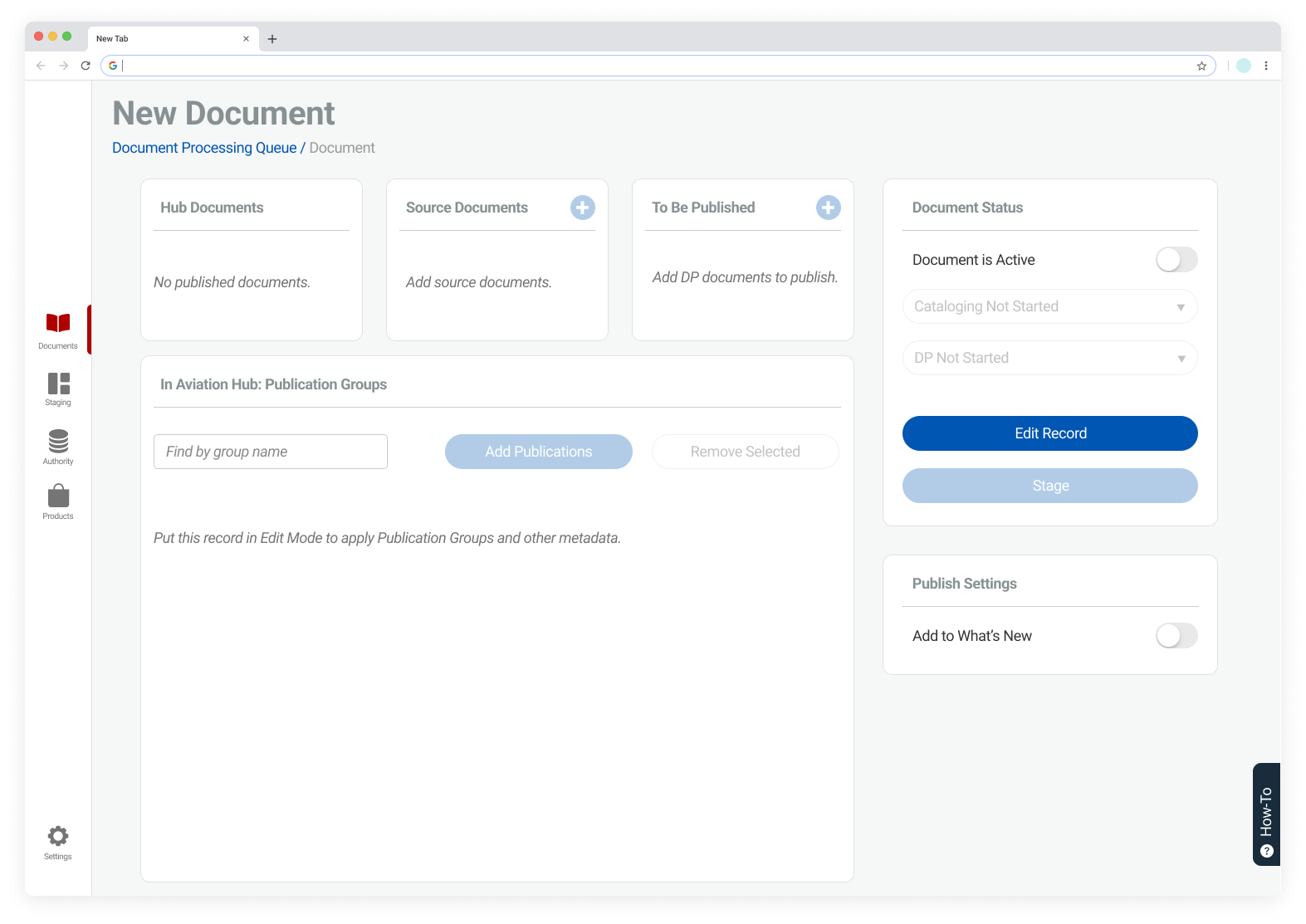Image resolution: width=1306 pixels, height=924 pixels.
Task: Click Remove Selected button
Action: [746, 452]
